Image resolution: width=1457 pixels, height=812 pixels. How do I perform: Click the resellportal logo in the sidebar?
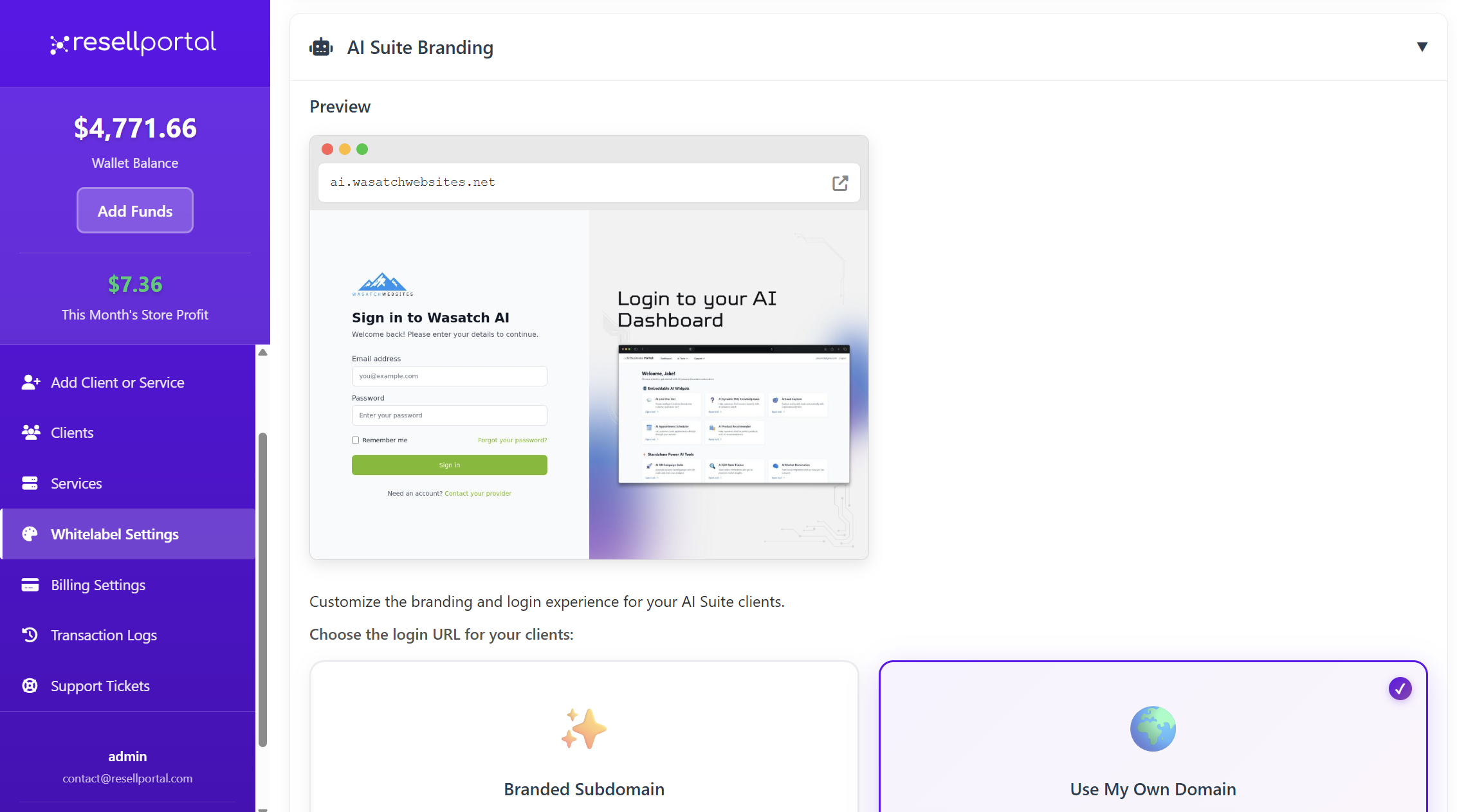pos(134,43)
